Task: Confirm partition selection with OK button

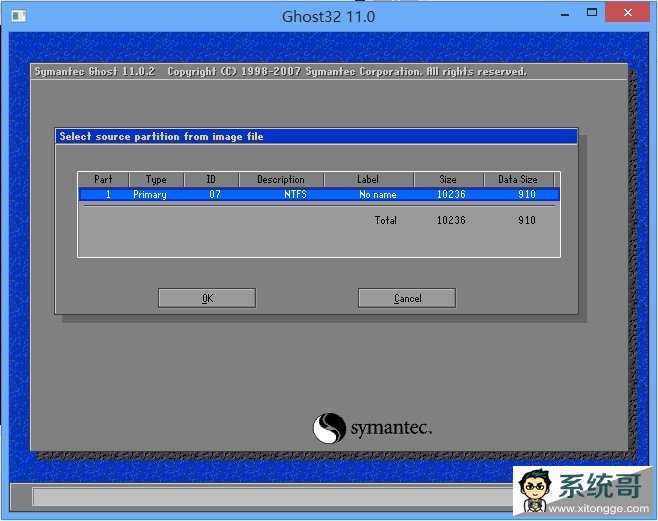Action: [x=207, y=298]
